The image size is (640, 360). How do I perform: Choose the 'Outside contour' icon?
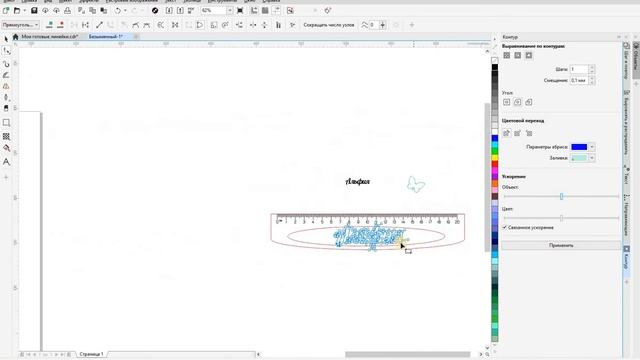529,55
